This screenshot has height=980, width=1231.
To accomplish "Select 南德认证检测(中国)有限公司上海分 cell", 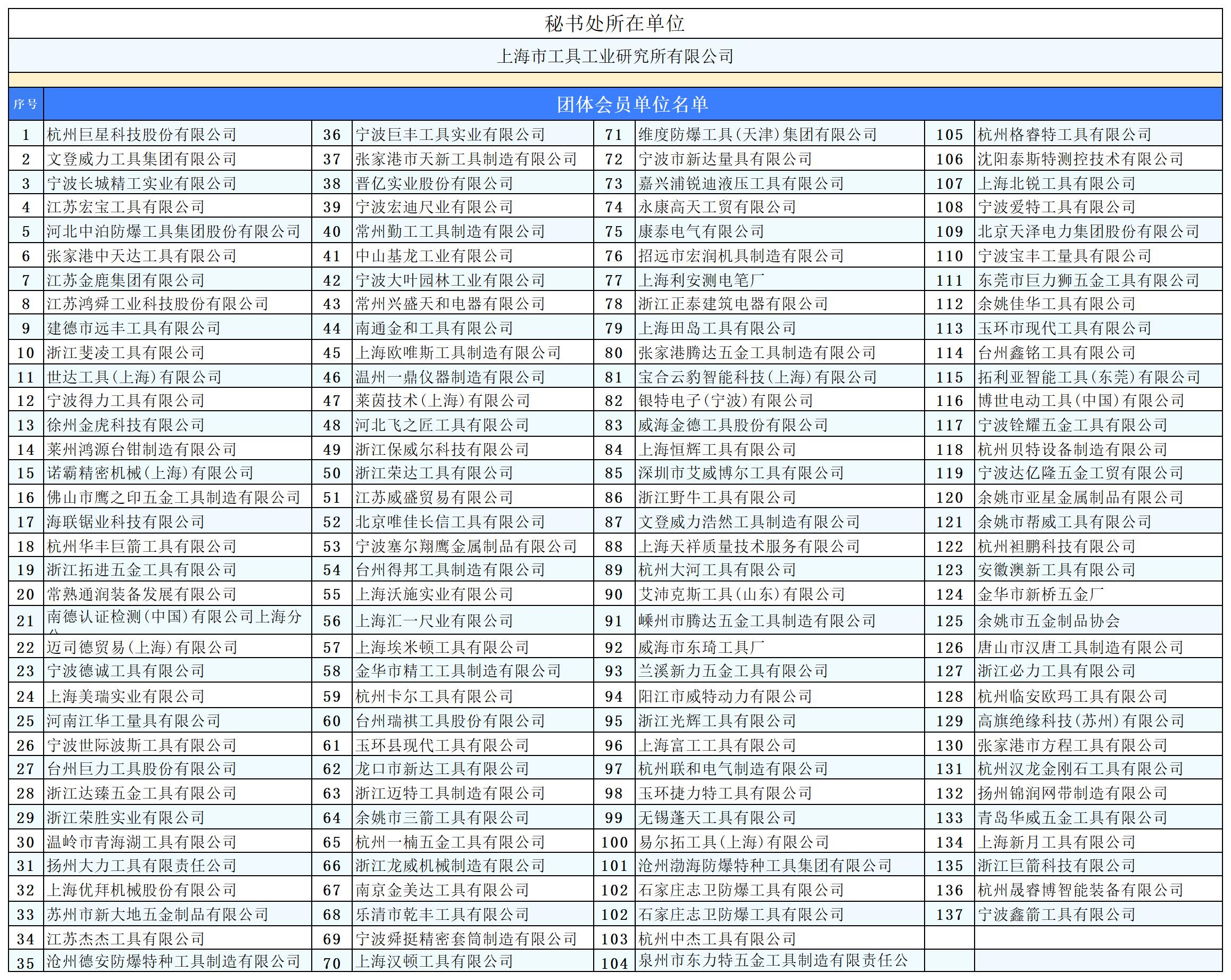I will click(x=178, y=620).
